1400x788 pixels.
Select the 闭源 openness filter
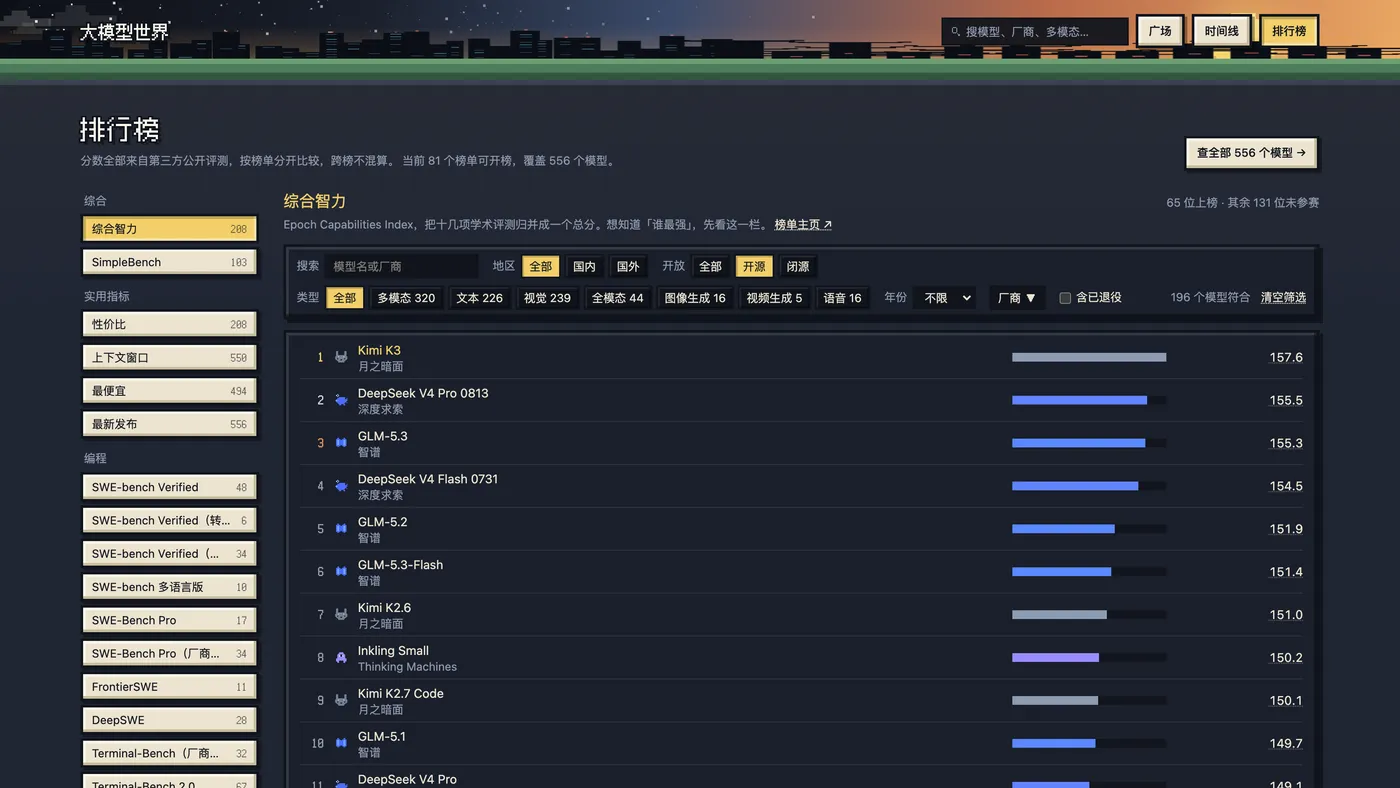pos(798,267)
